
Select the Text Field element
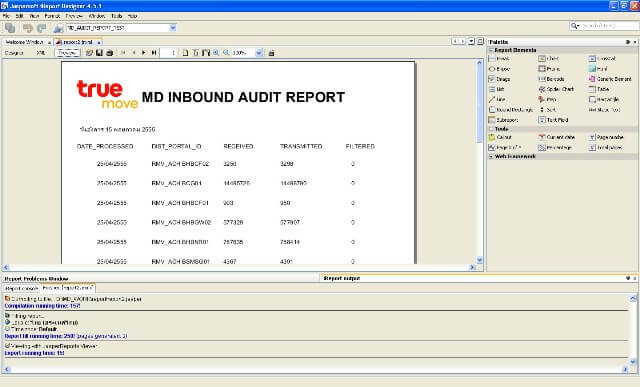553,120
